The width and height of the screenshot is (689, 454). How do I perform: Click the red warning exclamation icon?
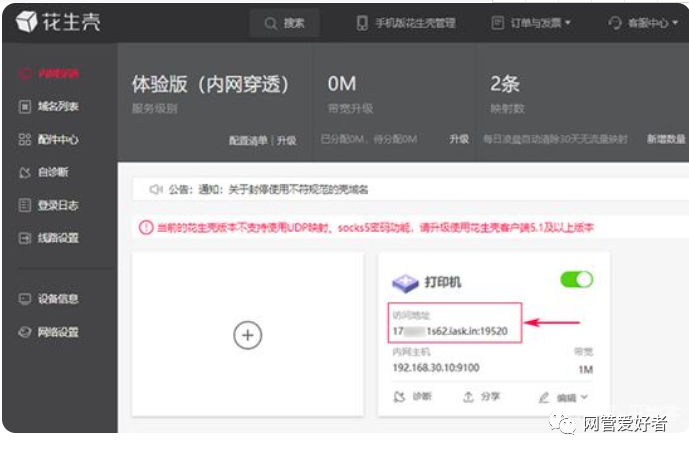click(146, 227)
